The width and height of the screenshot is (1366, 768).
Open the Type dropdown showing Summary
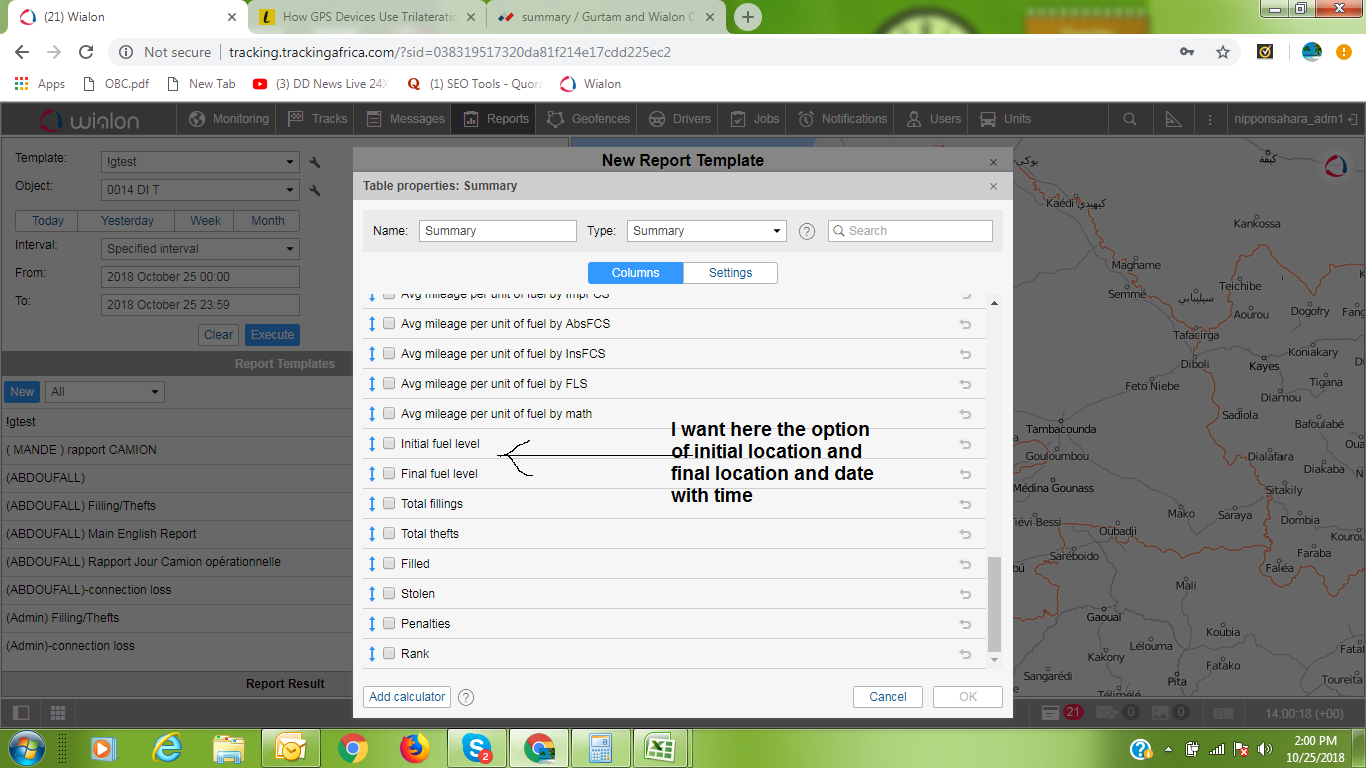click(x=706, y=231)
